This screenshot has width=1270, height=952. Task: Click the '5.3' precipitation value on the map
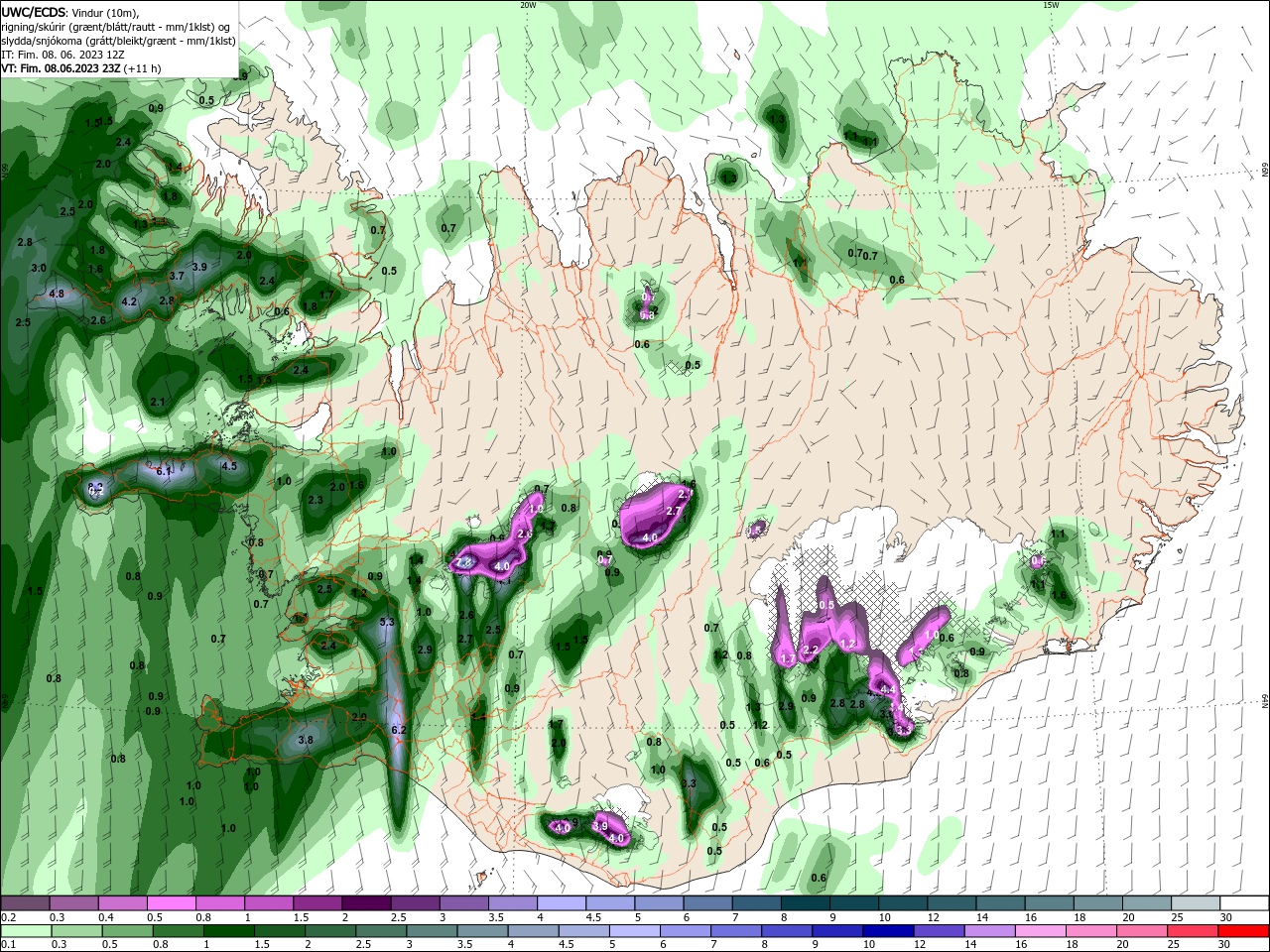(388, 623)
